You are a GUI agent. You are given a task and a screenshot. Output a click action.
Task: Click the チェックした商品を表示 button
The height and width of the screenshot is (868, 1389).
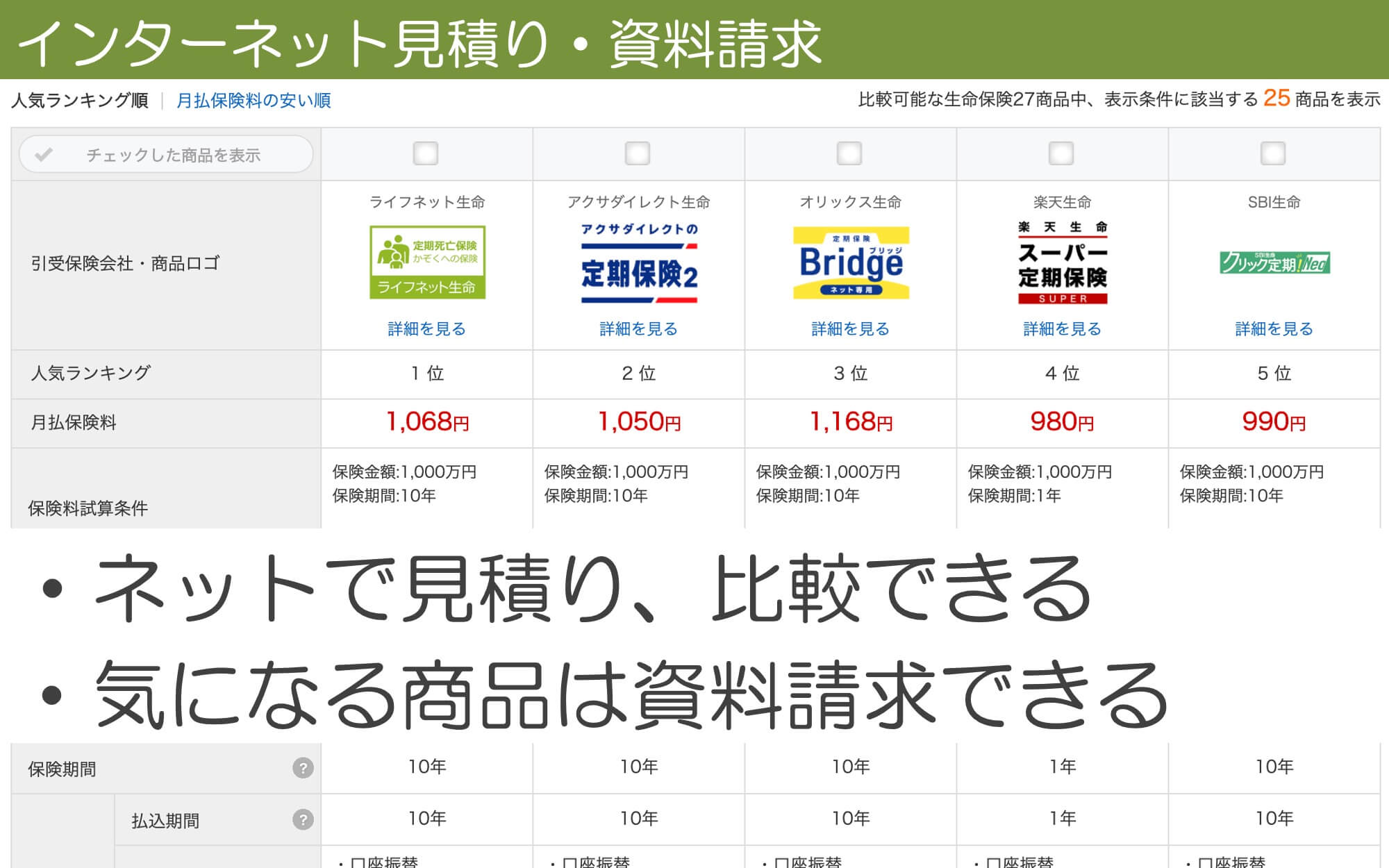pos(167,154)
